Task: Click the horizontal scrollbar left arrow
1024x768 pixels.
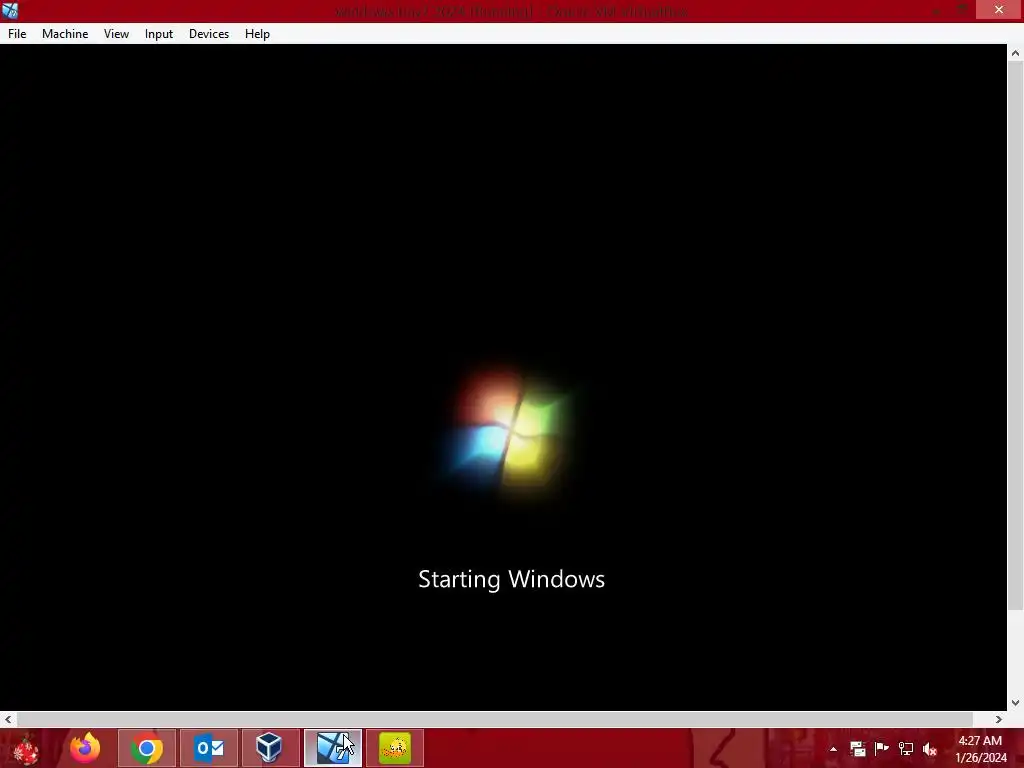Action: [8, 719]
